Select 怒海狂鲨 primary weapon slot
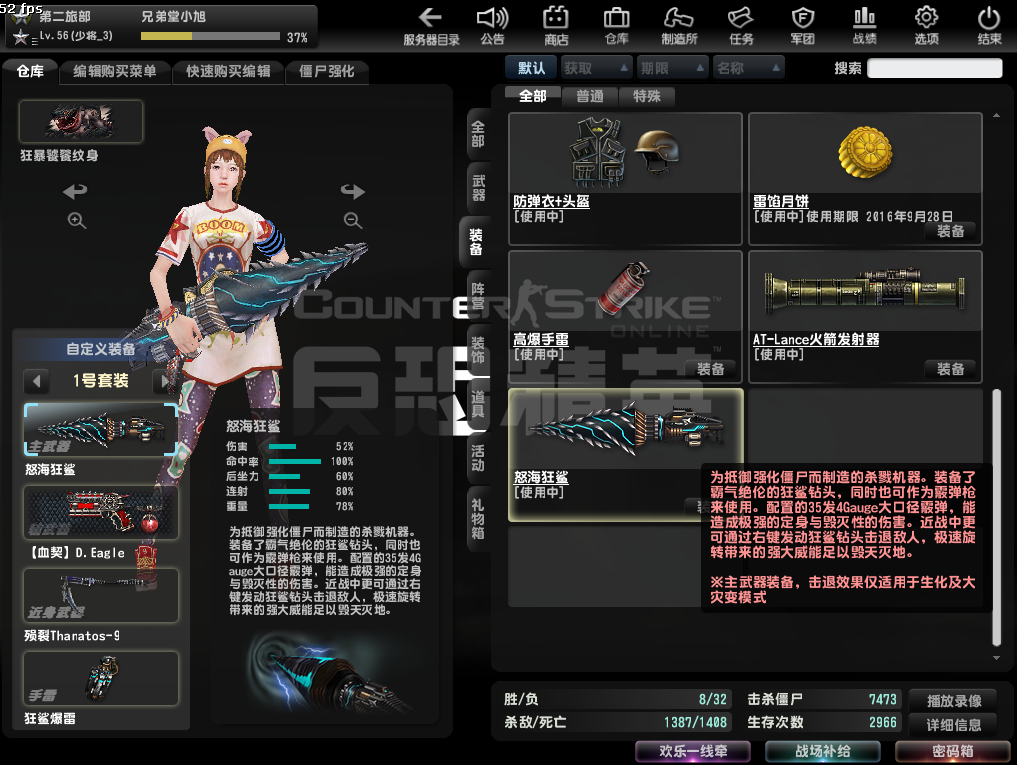The height and width of the screenshot is (765, 1017). 101,429
